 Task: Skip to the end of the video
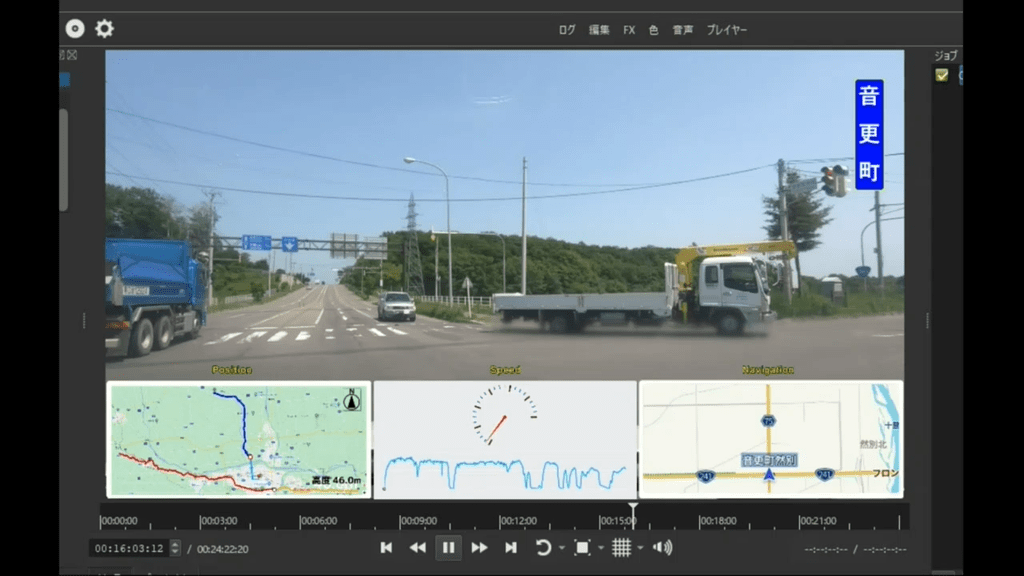(511, 547)
